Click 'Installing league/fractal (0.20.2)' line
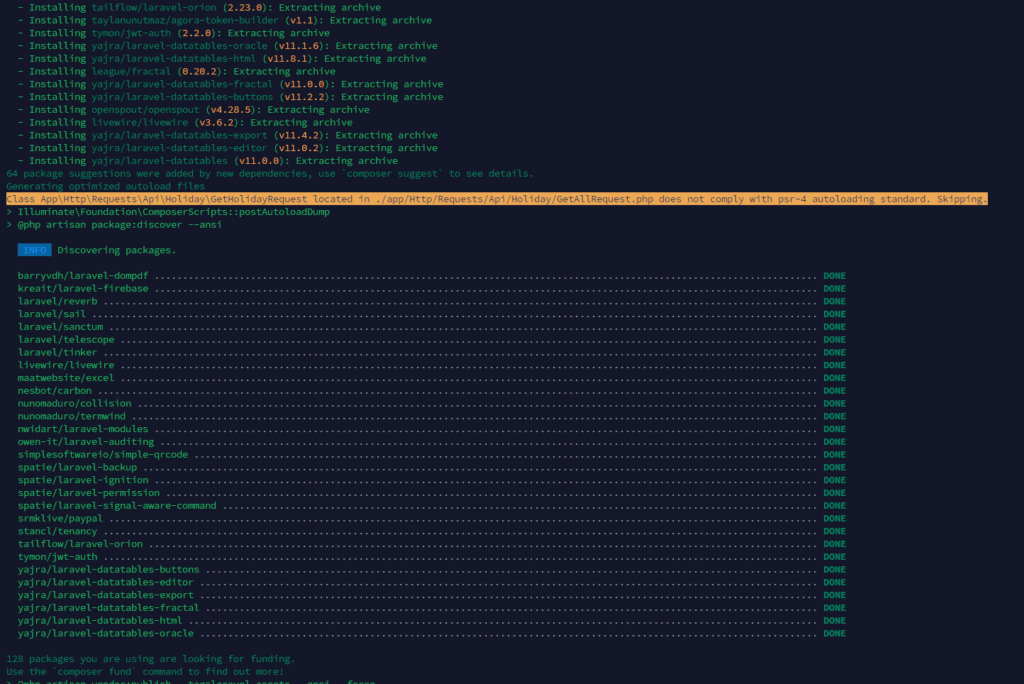This screenshot has width=1024, height=684. click(x=176, y=71)
